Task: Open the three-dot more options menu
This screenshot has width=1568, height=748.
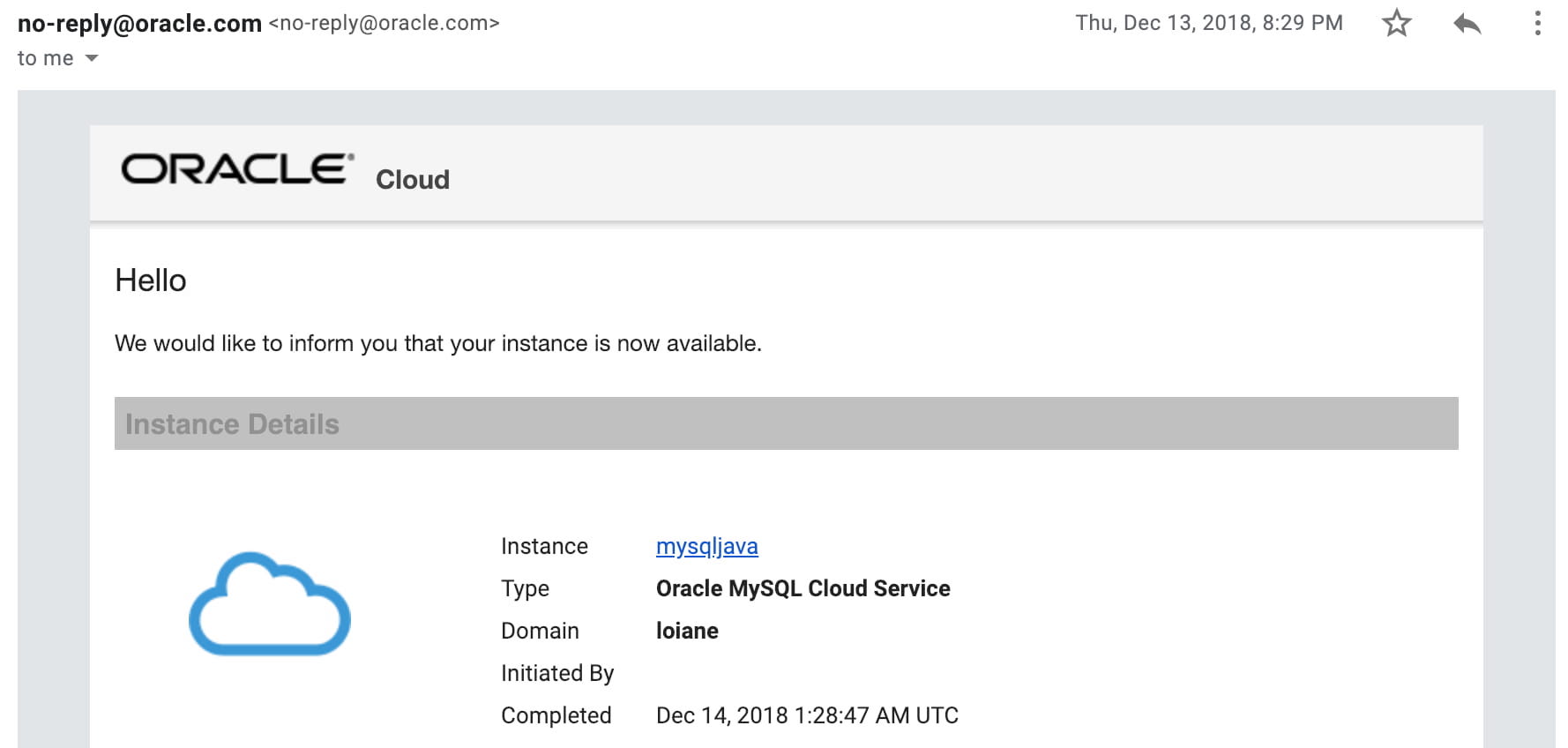Action: (x=1537, y=23)
